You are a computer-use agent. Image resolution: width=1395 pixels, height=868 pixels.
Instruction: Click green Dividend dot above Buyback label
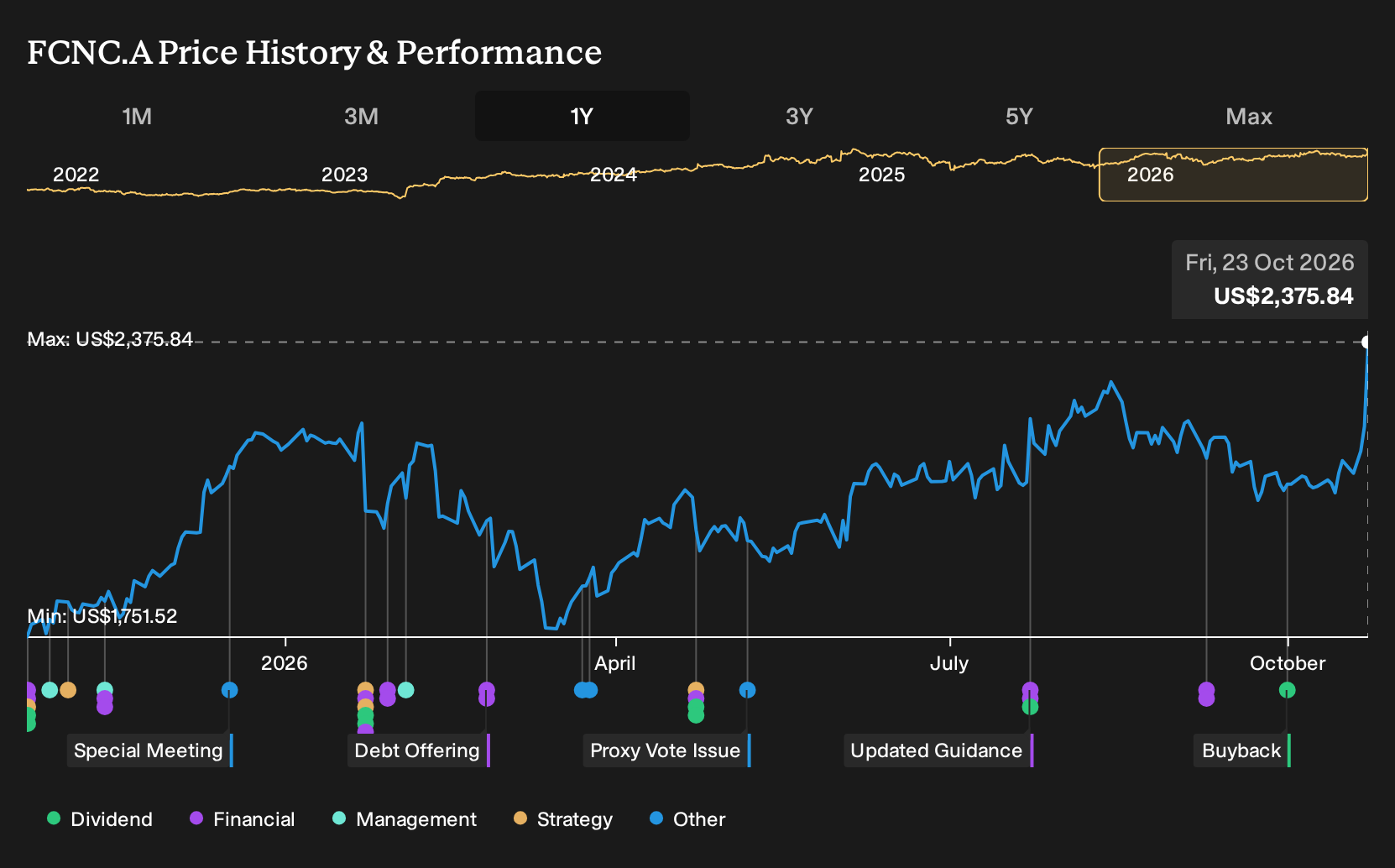click(x=1288, y=690)
